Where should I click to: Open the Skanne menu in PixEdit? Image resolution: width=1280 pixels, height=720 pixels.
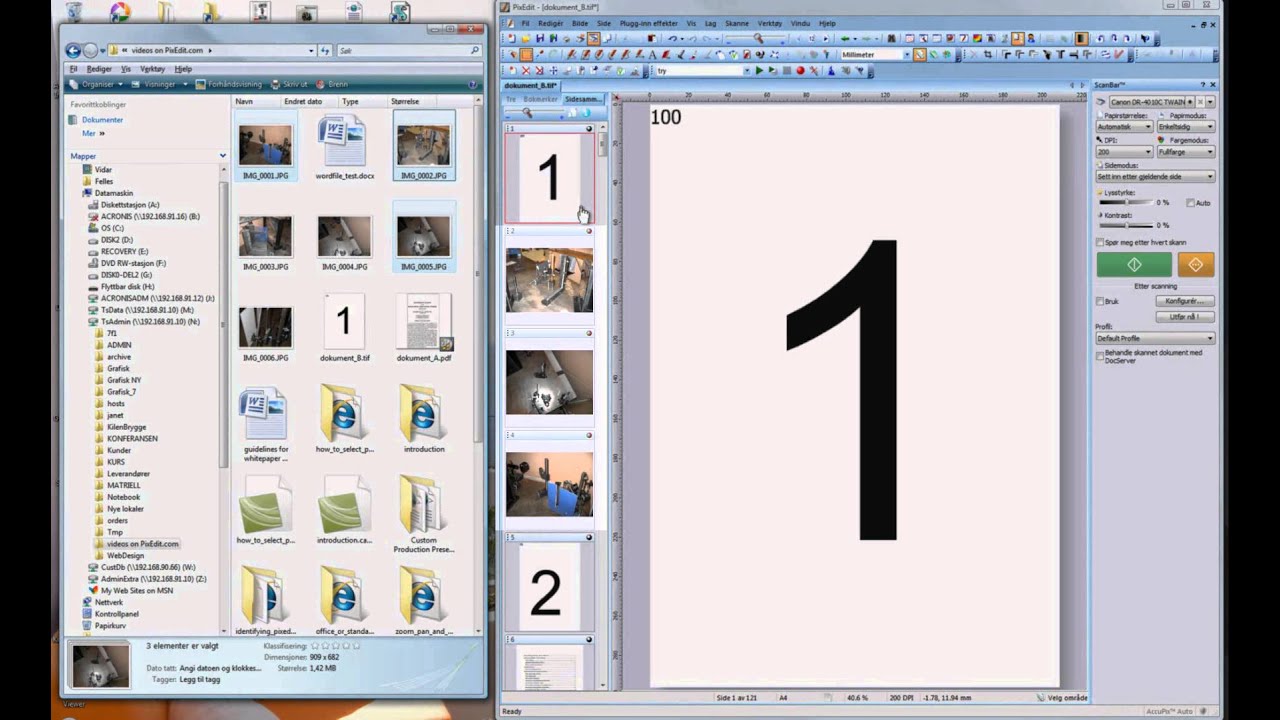(737, 23)
